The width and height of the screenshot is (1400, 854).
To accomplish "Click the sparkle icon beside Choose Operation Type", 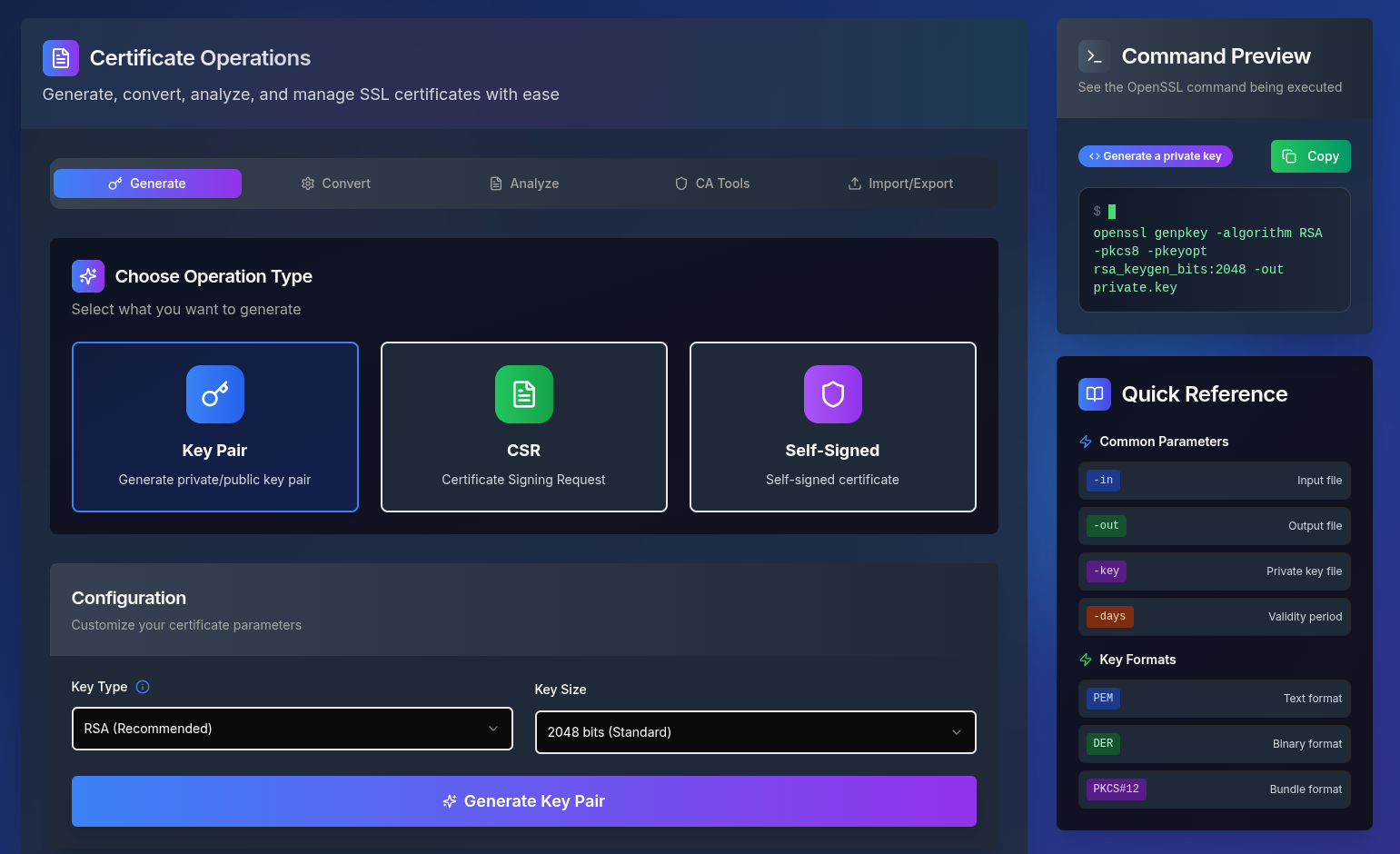I will click(x=87, y=275).
